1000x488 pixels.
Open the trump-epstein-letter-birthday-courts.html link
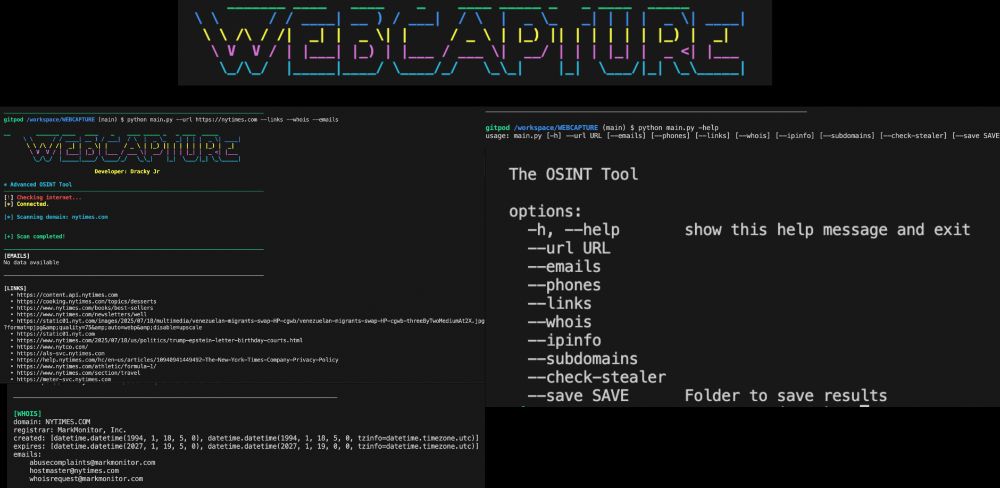(159, 340)
